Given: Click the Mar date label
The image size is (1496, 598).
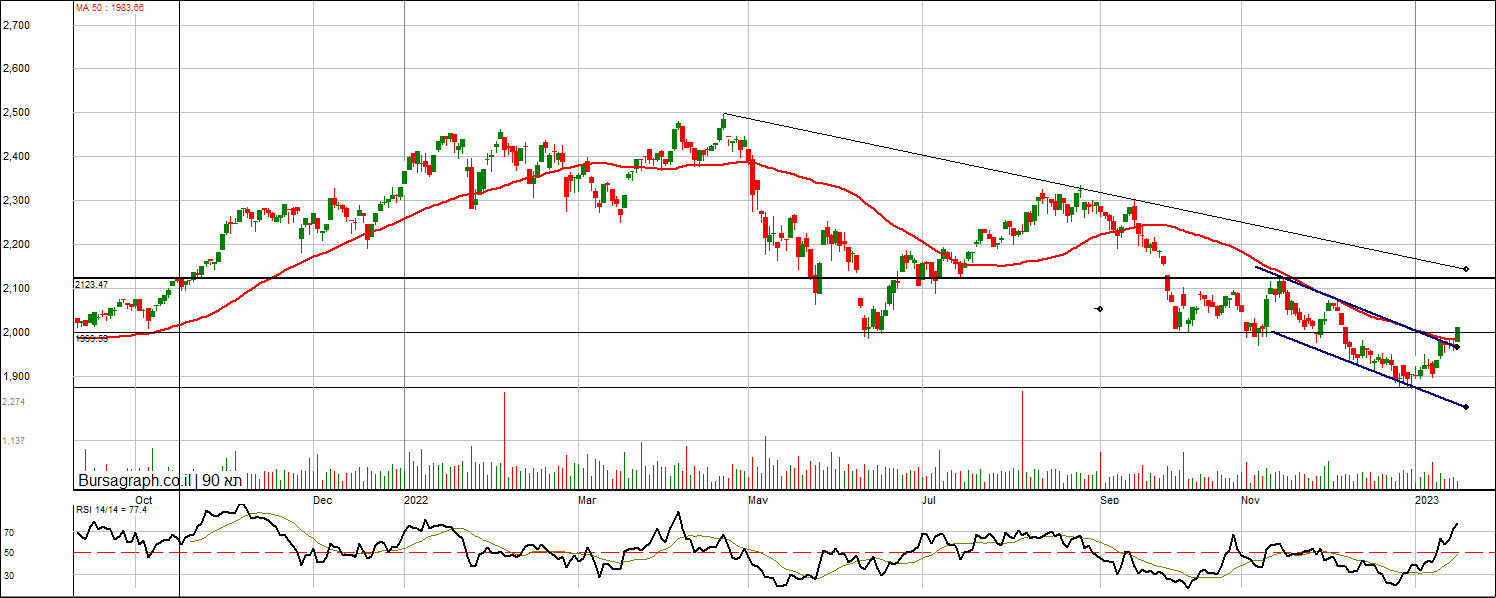Looking at the screenshot, I should pos(588,498).
